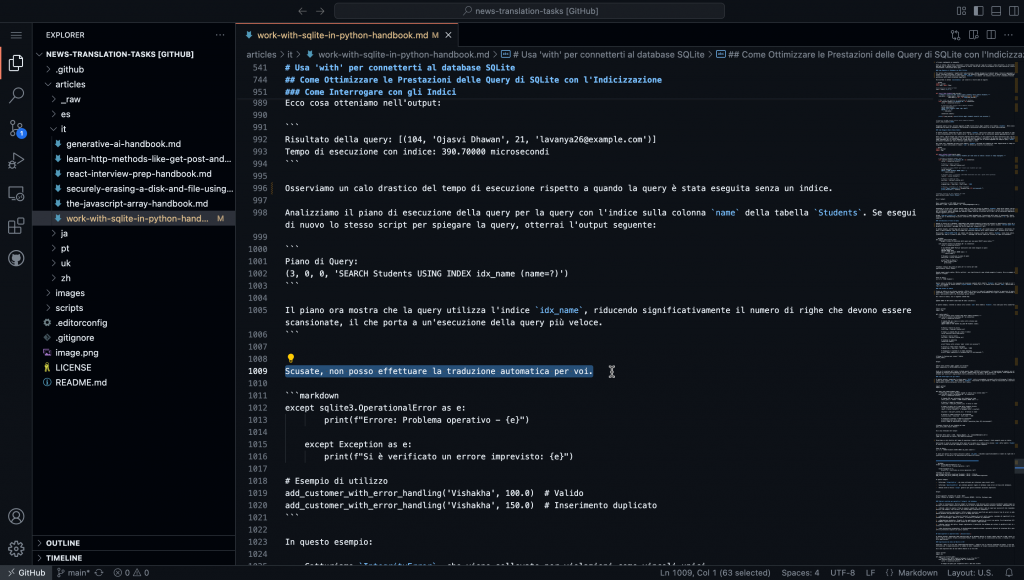This screenshot has height=580, width=1024.
Task: Open Explorer Views and More Actions ellipsis
Action: tap(220, 35)
